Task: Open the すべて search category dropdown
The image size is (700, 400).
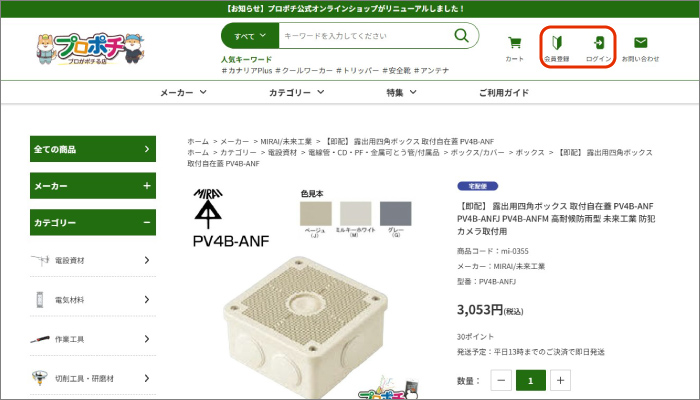Action: click(x=250, y=36)
